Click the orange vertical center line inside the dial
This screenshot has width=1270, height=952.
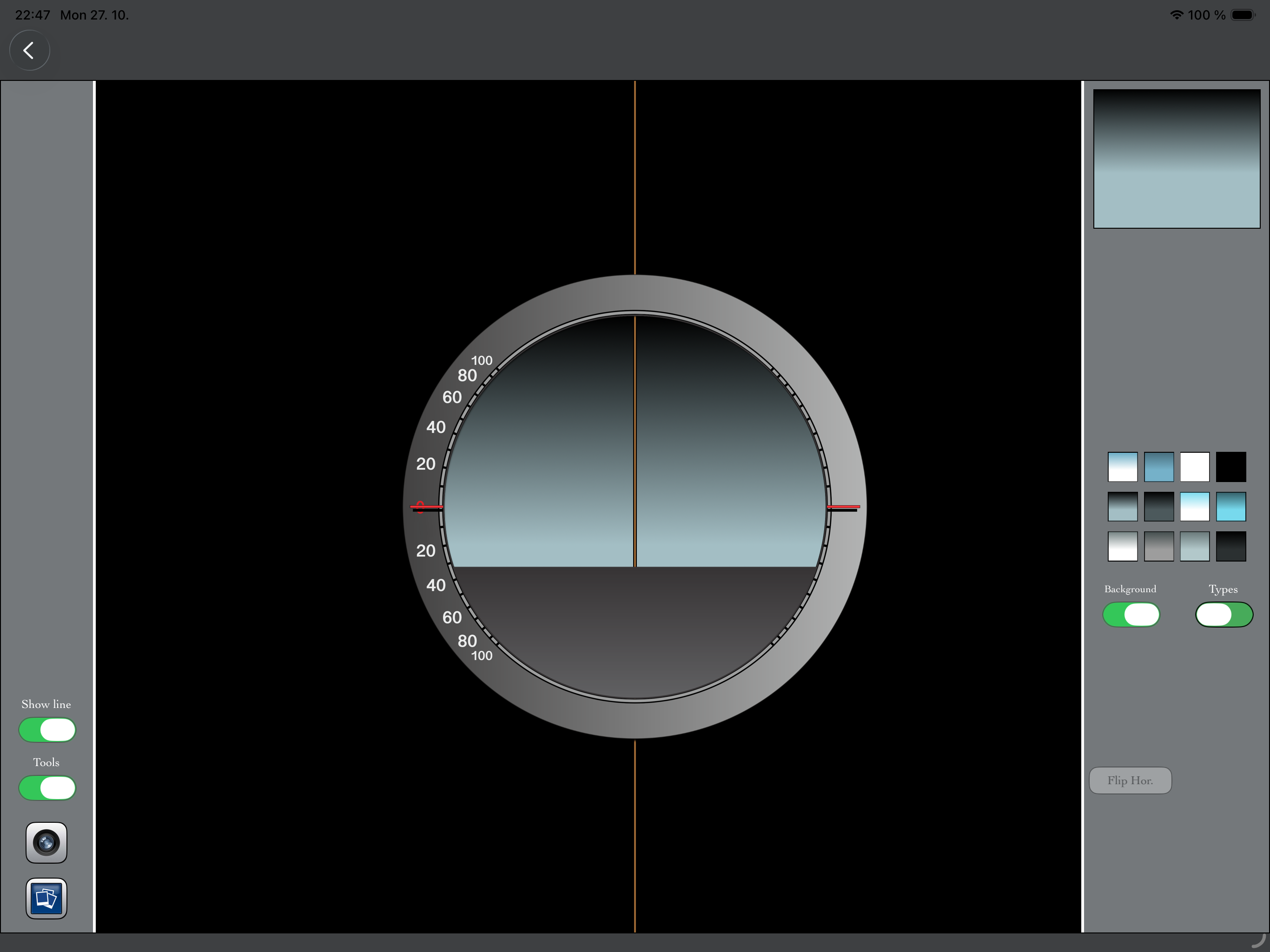click(x=635, y=441)
